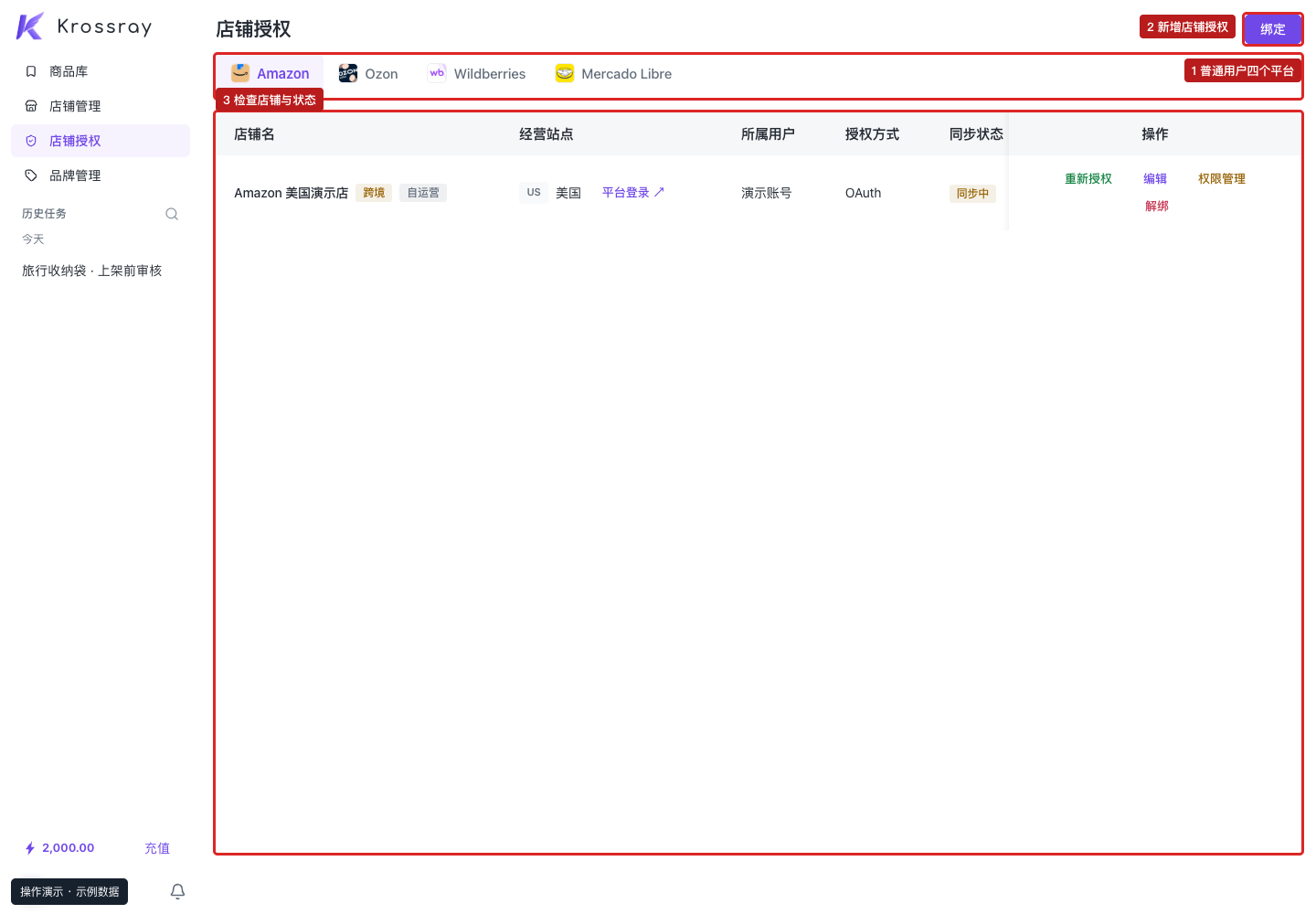Click the lightning balance icon
This screenshot has height=914, width=1316.
coord(30,848)
